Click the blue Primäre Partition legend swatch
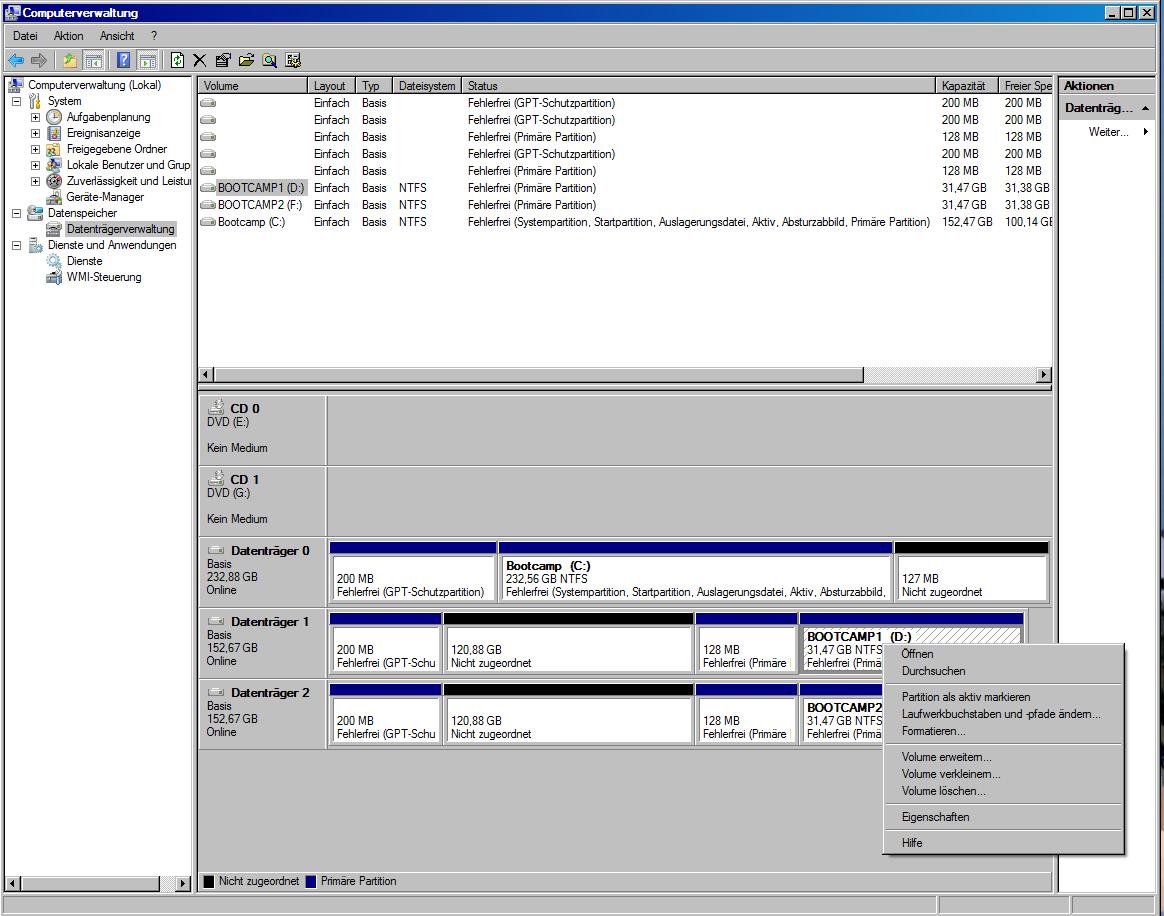The width and height of the screenshot is (1164, 916). [310, 881]
